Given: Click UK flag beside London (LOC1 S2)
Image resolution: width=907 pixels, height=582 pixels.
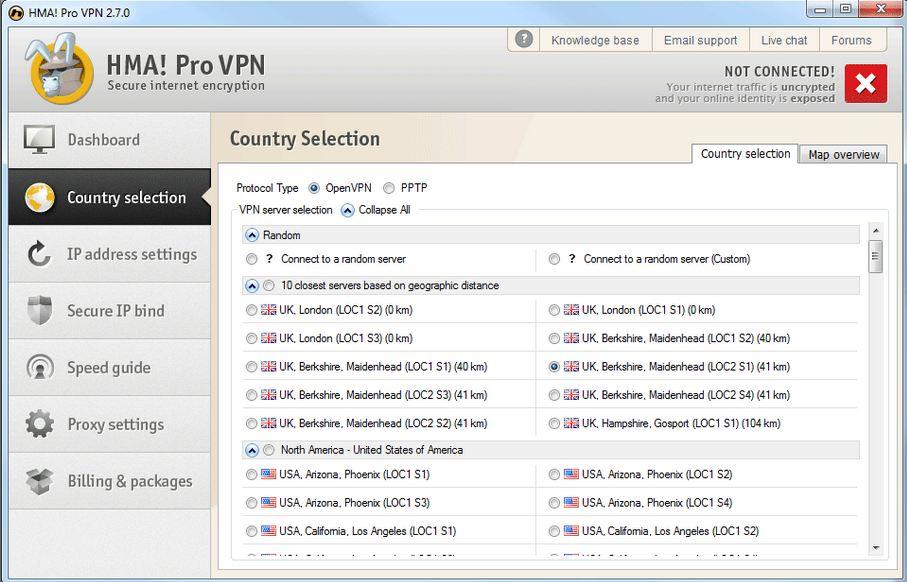Looking at the screenshot, I should point(268,310).
